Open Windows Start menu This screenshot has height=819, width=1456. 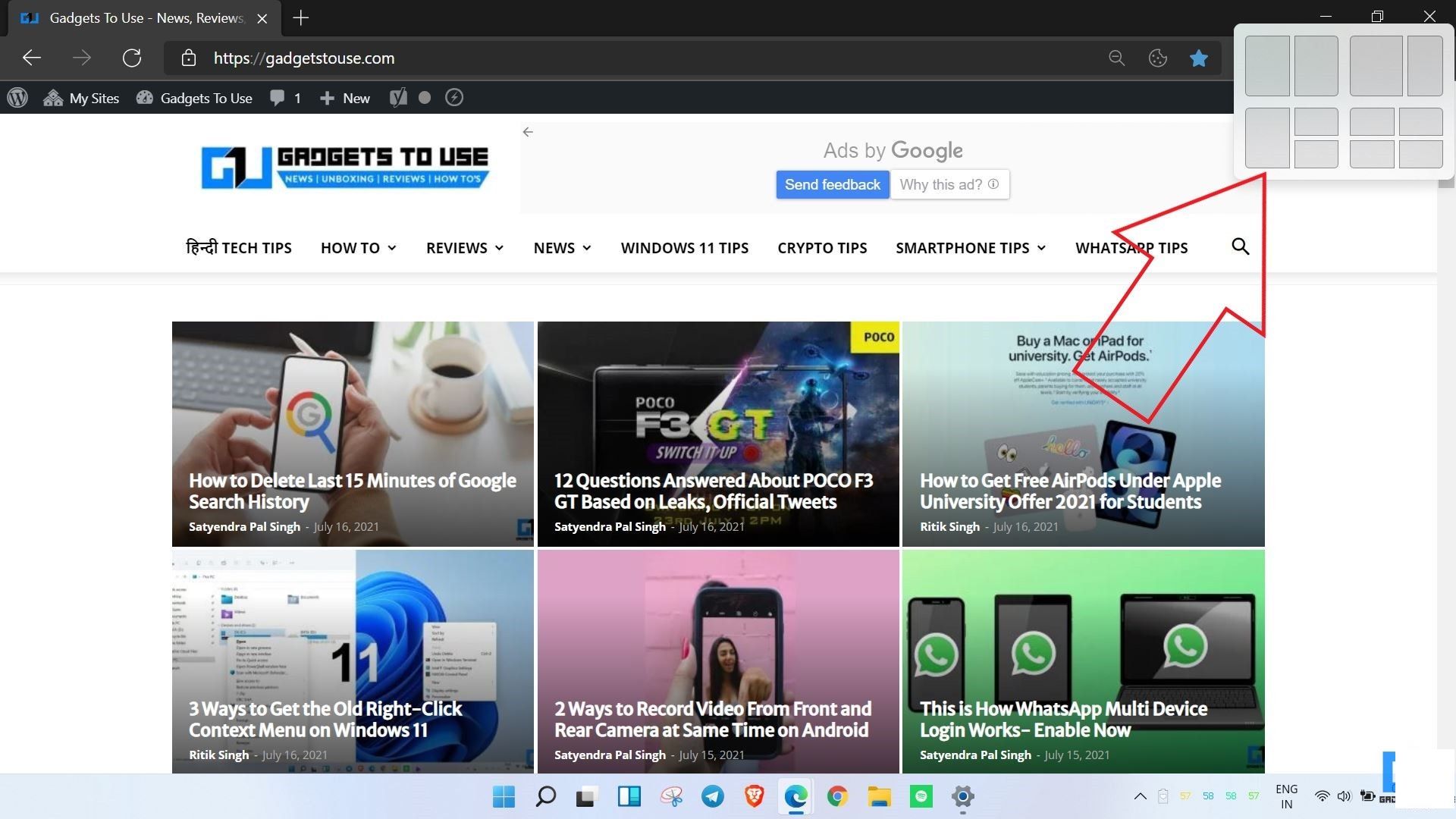coord(504,796)
